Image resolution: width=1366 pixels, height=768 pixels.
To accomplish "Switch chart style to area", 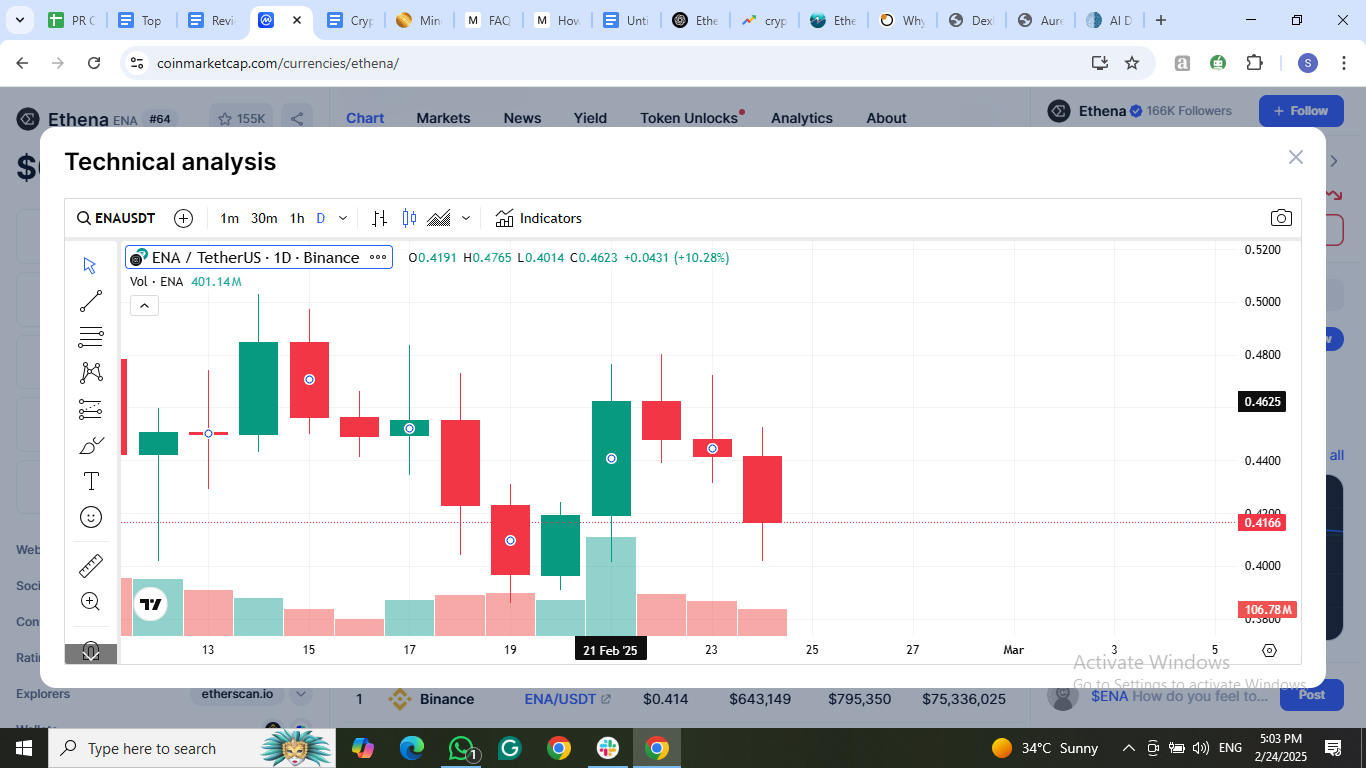I will coord(439,218).
